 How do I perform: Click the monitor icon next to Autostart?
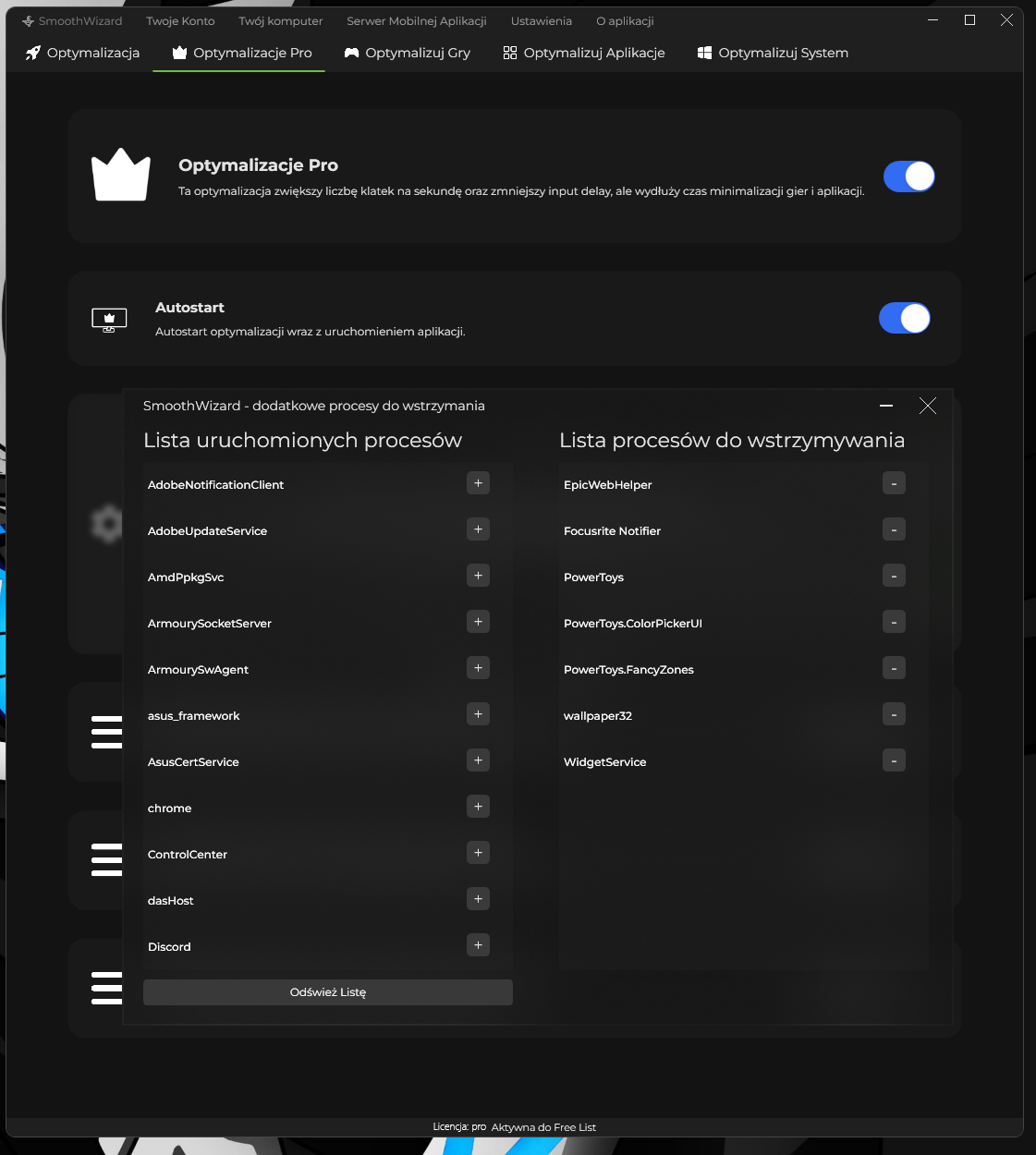click(109, 320)
